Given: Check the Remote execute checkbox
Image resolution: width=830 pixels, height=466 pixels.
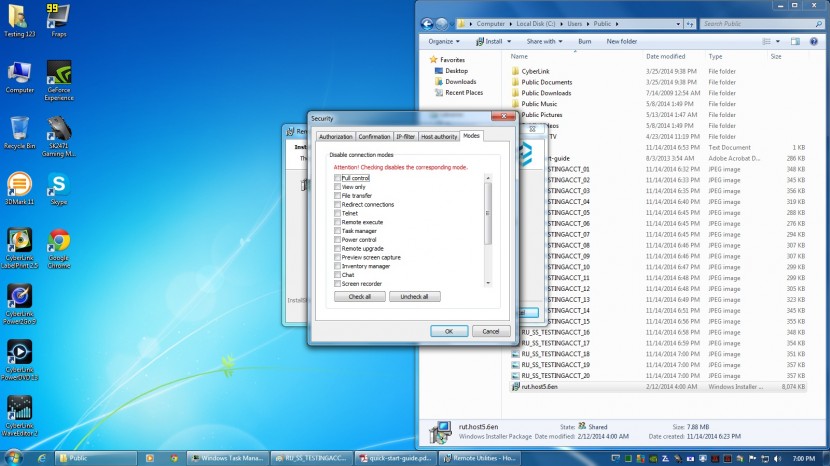Looking at the screenshot, I should click(337, 222).
